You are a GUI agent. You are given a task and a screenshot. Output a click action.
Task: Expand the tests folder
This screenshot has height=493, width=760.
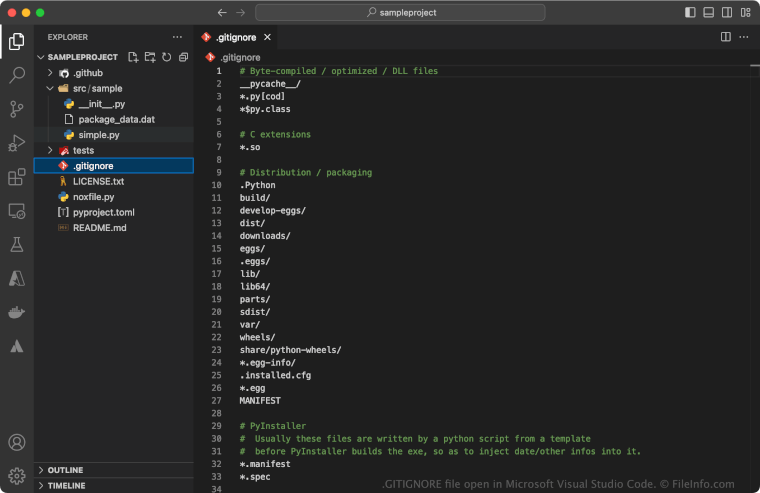[x=83, y=150]
